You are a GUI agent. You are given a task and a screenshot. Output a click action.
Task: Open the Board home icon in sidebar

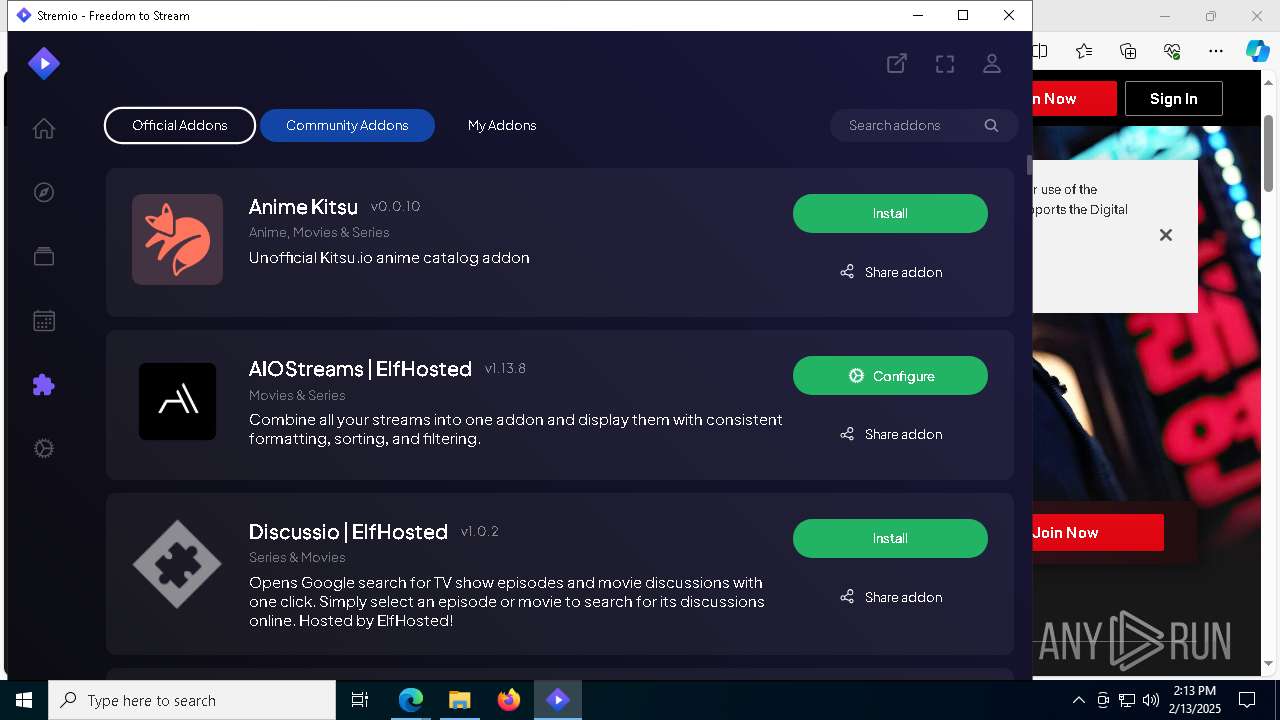pos(43,129)
